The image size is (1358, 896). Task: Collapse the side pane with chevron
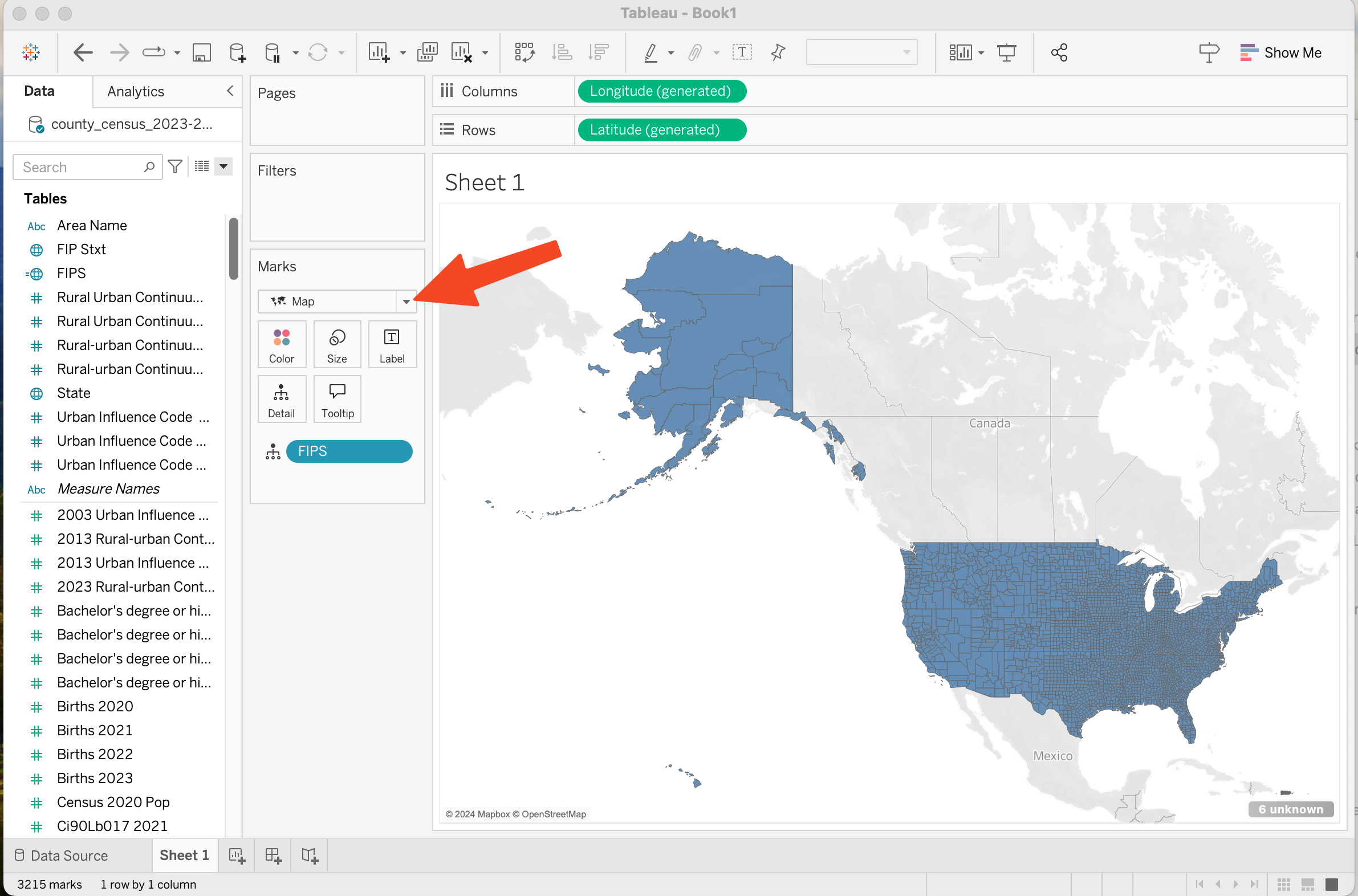pyautogui.click(x=230, y=91)
